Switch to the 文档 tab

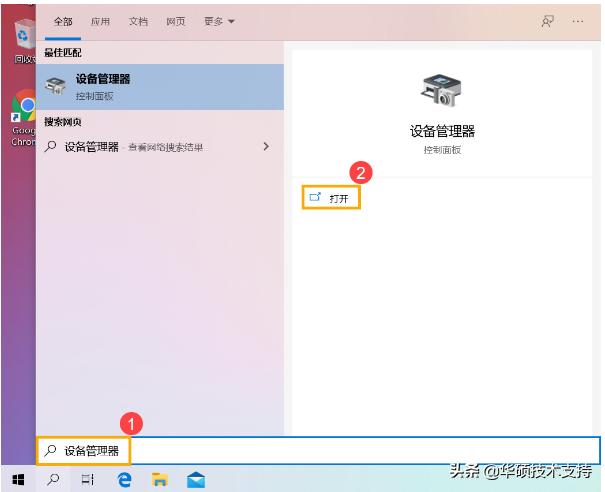pos(138,21)
